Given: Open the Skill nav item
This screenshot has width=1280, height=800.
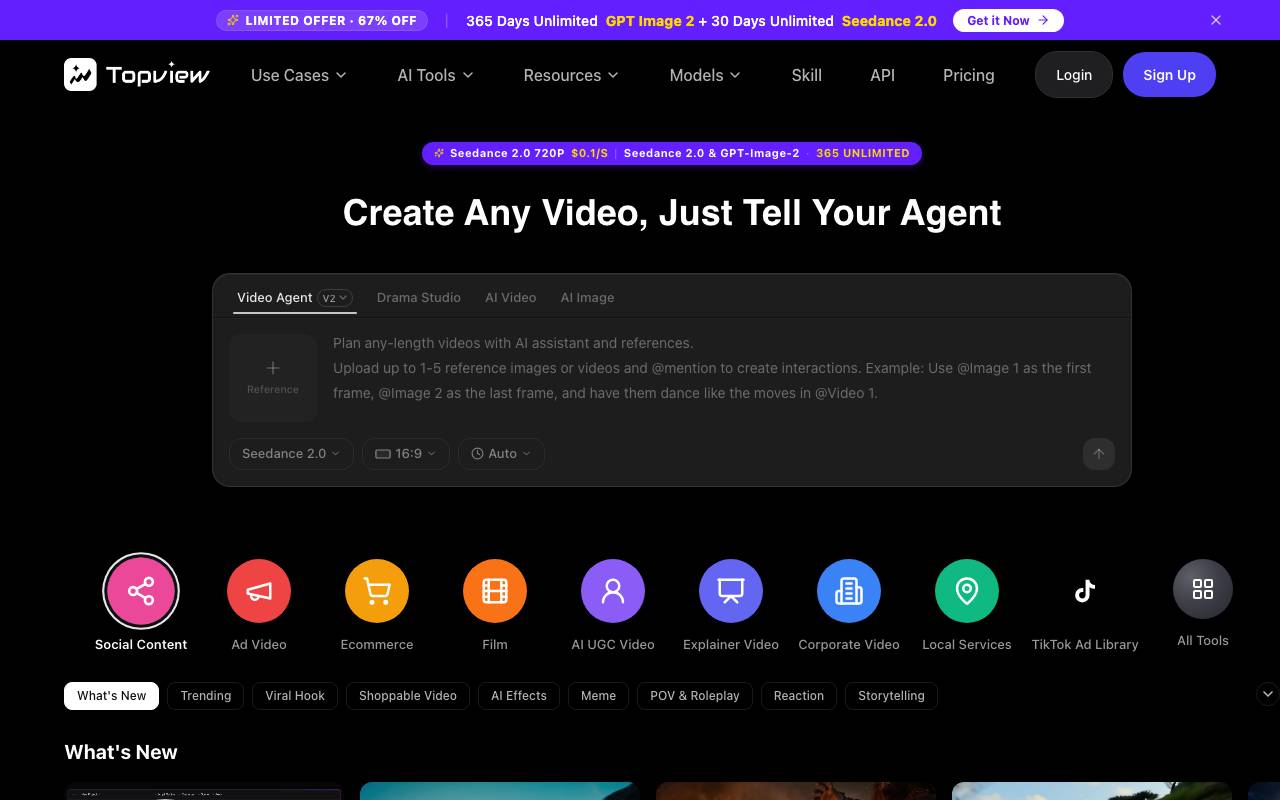Looking at the screenshot, I should (807, 75).
